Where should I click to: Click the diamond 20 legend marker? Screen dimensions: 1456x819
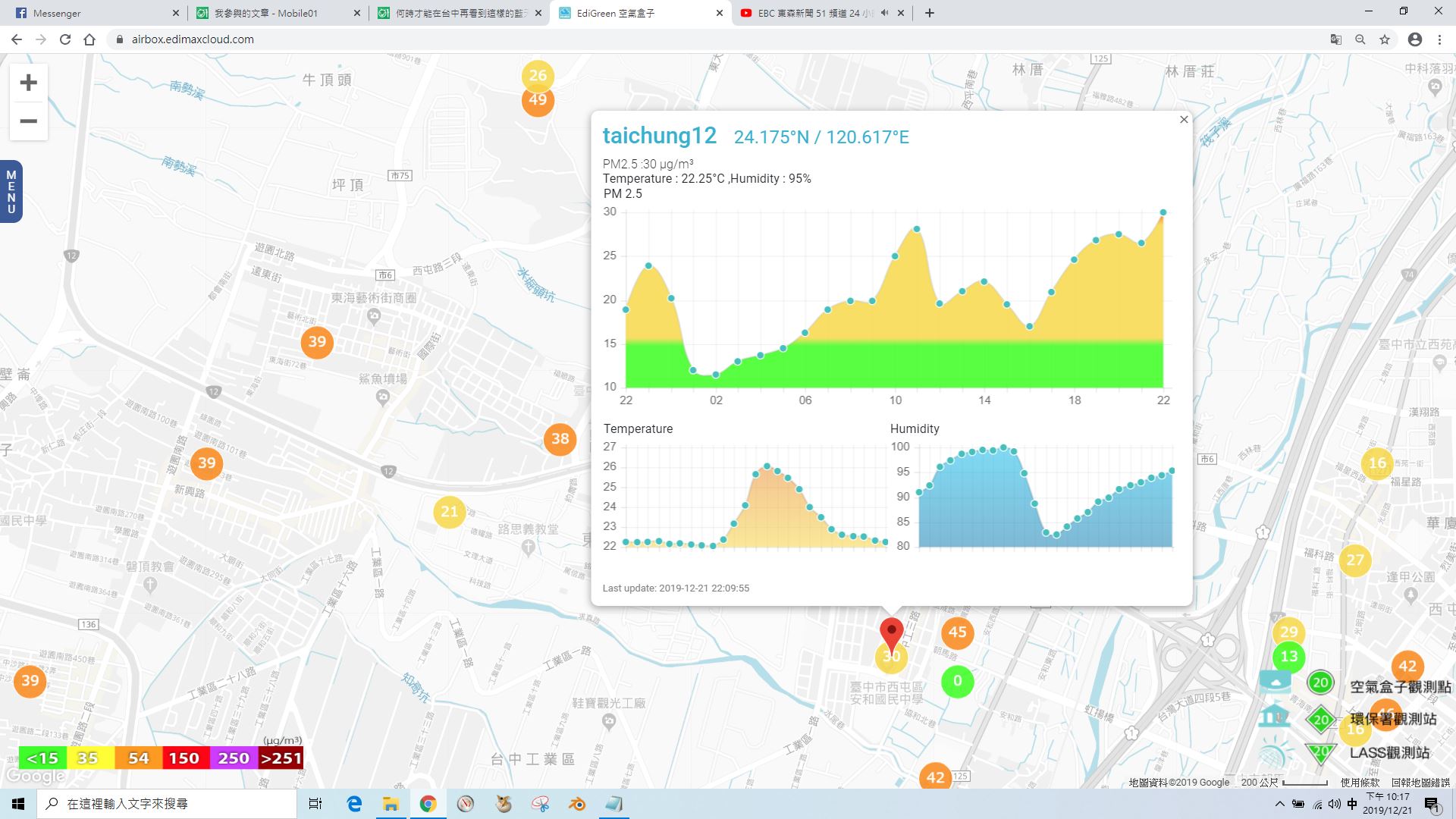[x=1320, y=720]
